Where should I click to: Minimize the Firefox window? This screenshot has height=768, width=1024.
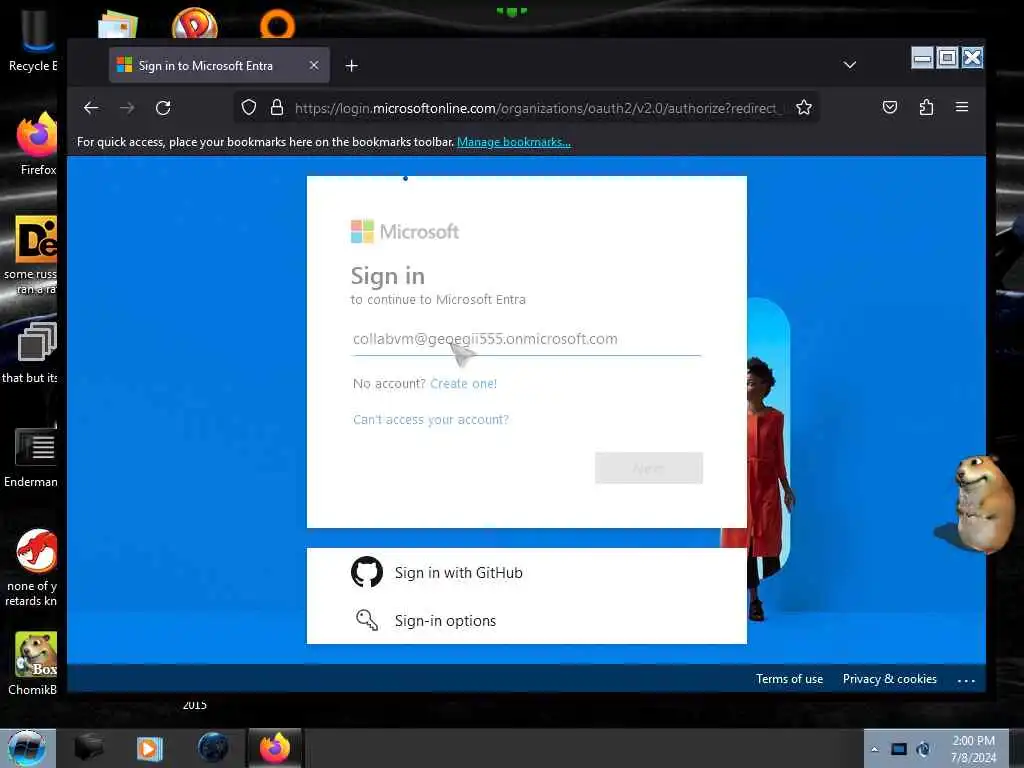tap(922, 58)
